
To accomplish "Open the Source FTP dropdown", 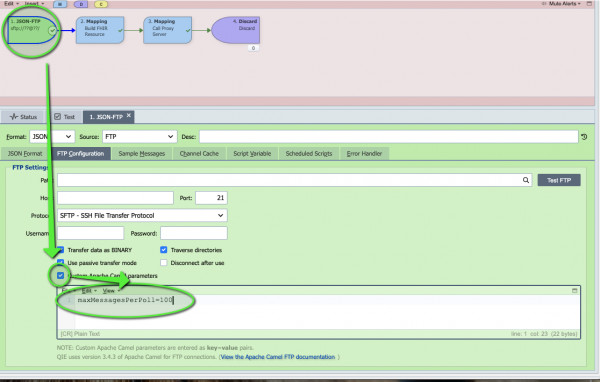I will pyautogui.click(x=139, y=137).
